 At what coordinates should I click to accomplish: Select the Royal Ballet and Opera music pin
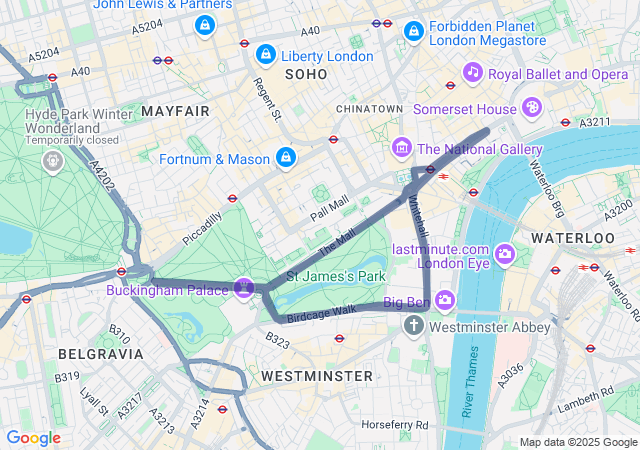click(x=473, y=73)
